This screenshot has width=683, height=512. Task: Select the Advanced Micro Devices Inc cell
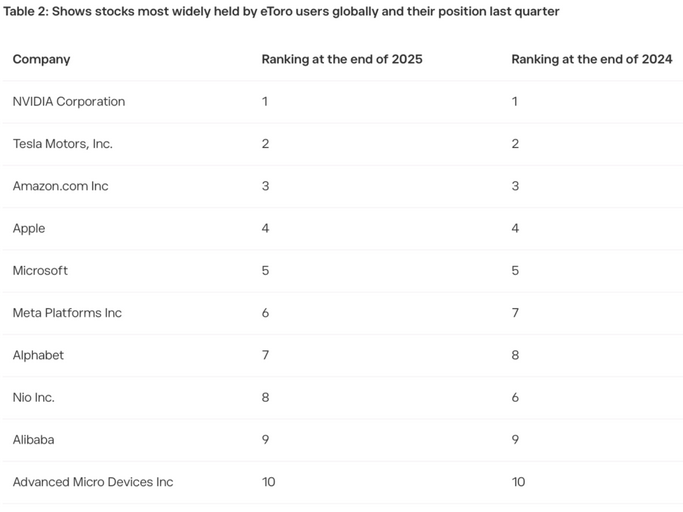point(93,482)
